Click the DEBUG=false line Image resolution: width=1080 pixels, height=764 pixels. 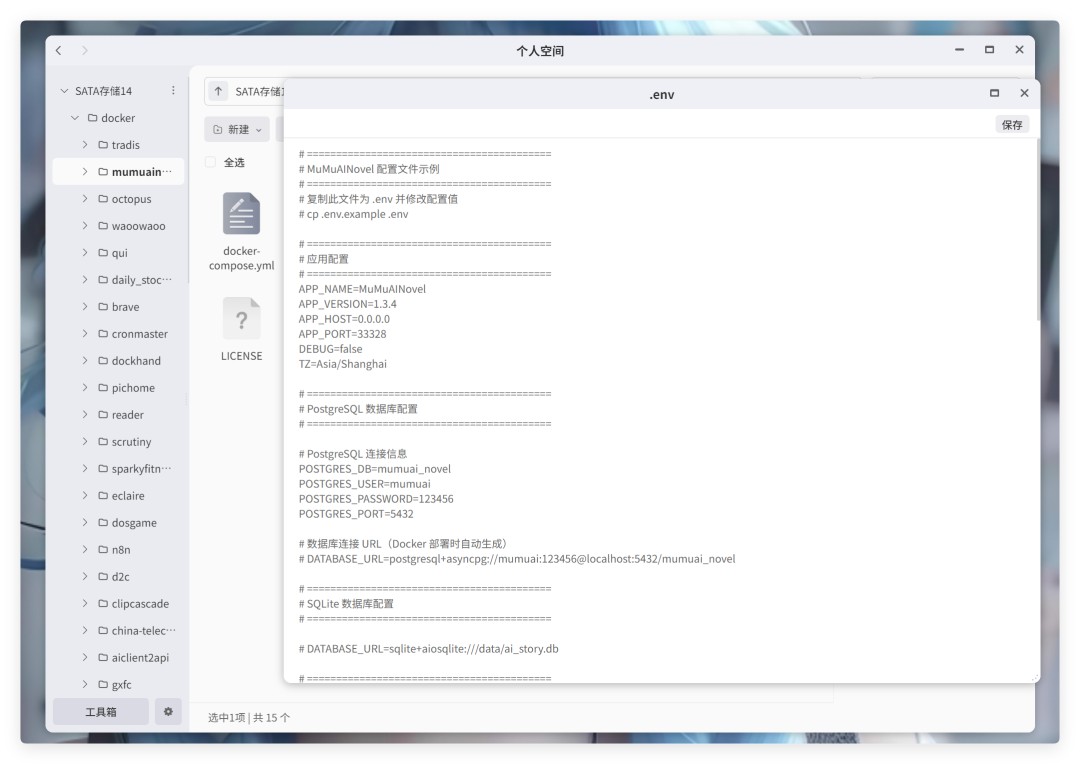[x=330, y=349]
